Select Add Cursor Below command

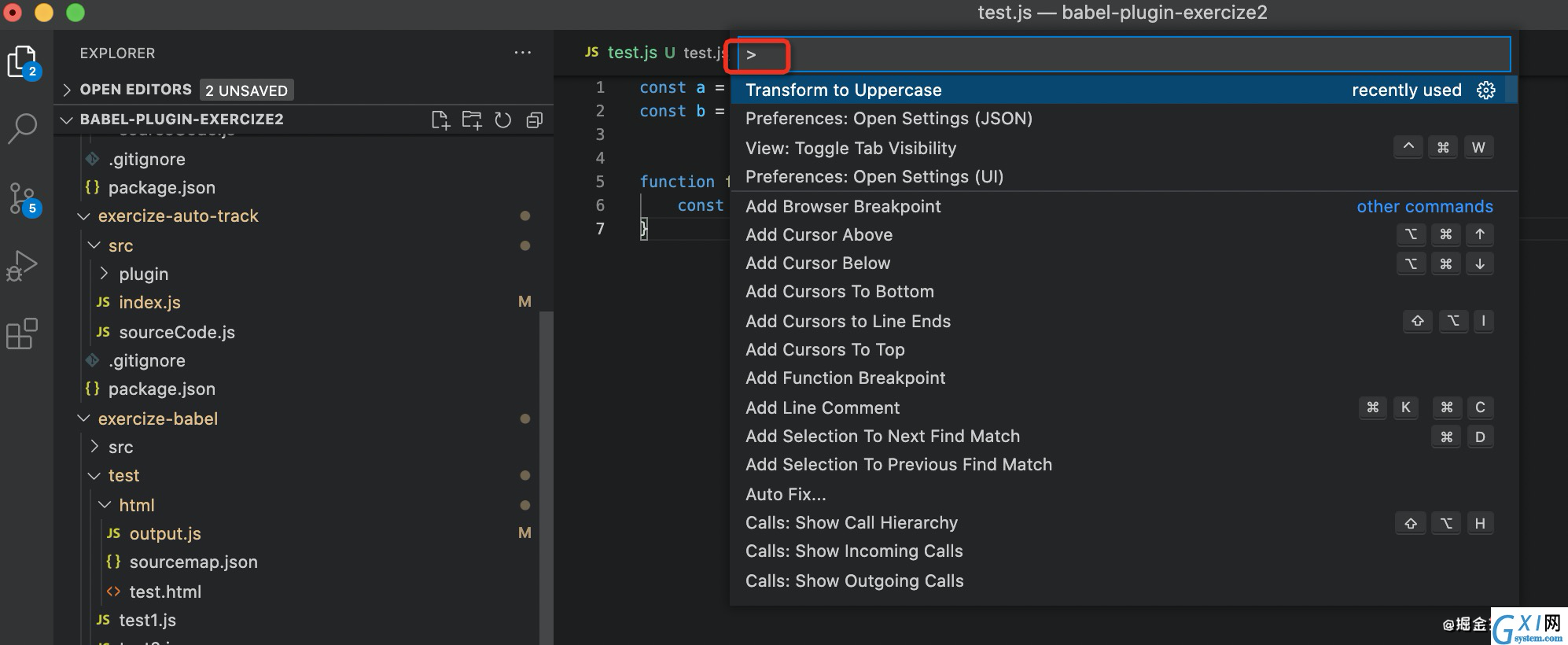click(x=1124, y=263)
